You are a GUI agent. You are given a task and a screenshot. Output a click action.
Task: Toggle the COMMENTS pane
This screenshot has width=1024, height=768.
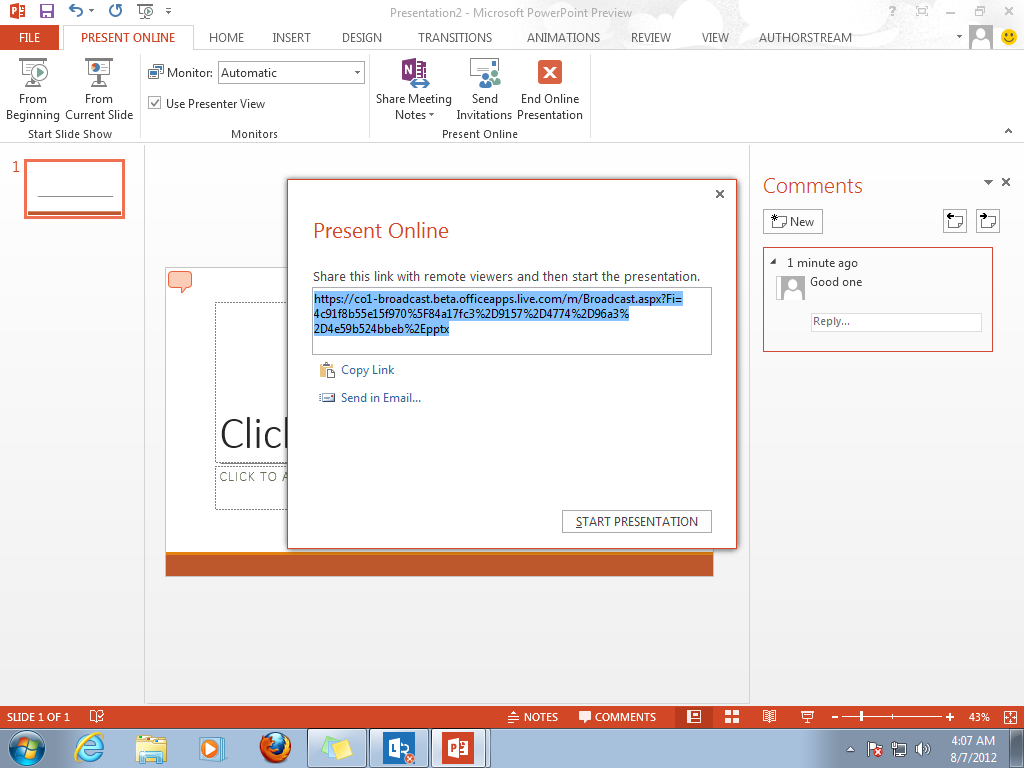617,716
